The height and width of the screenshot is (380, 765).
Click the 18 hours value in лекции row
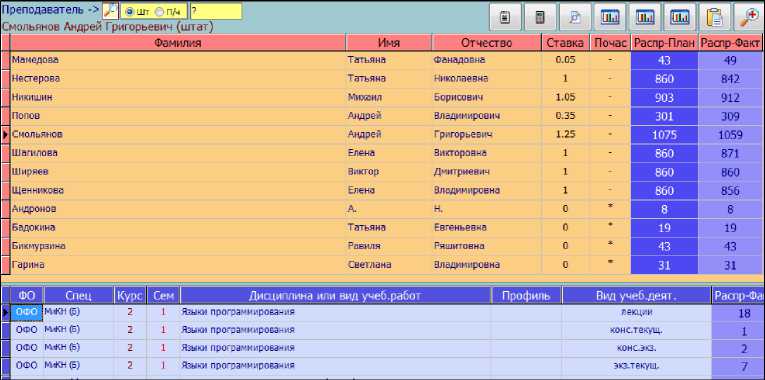pos(738,313)
